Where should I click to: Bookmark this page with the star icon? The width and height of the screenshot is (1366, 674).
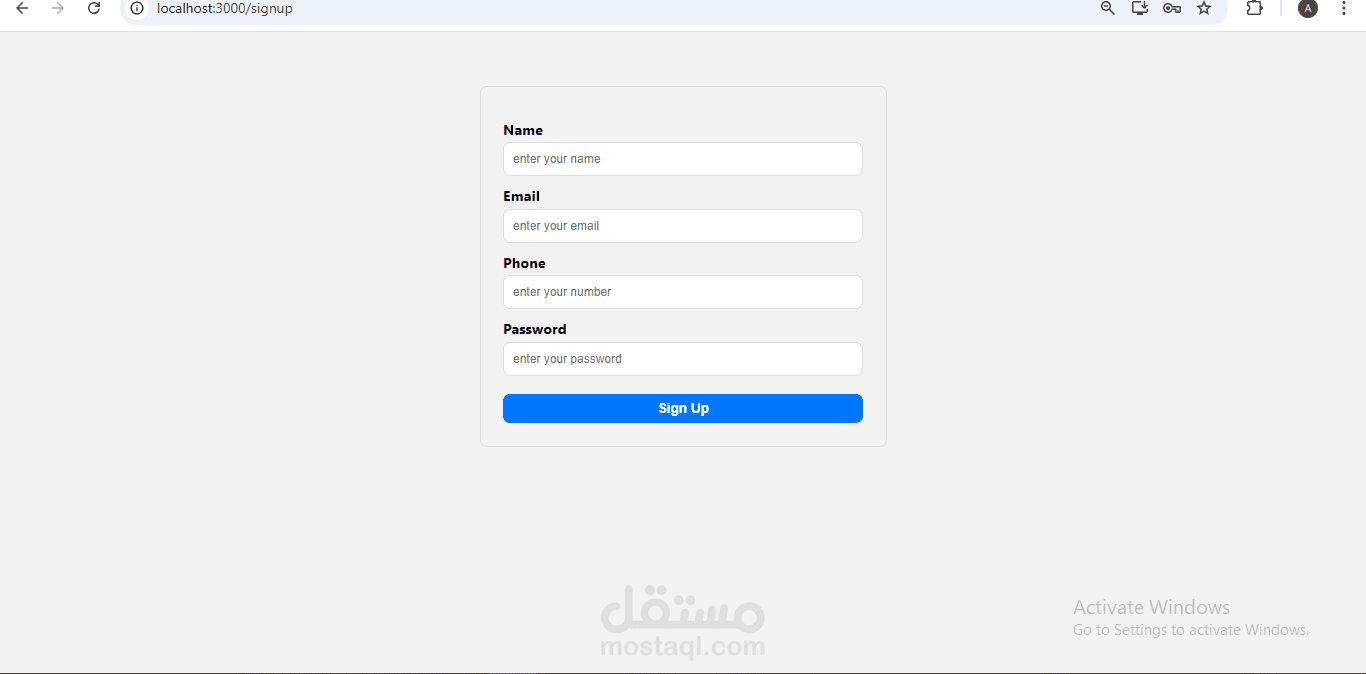point(1204,8)
